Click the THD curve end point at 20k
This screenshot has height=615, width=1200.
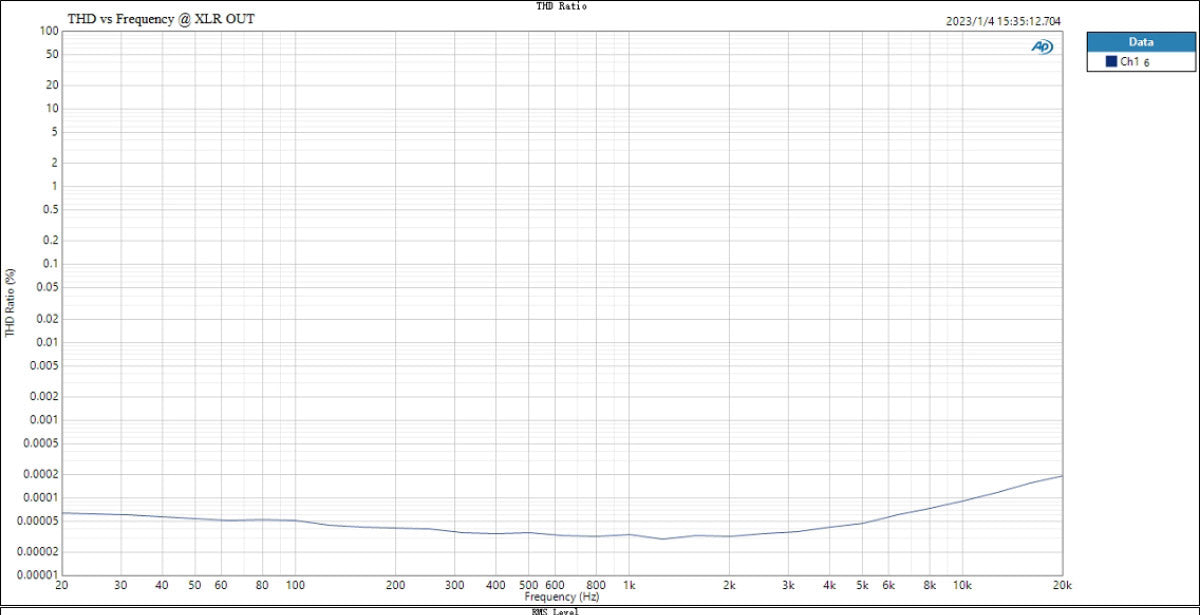click(1061, 476)
